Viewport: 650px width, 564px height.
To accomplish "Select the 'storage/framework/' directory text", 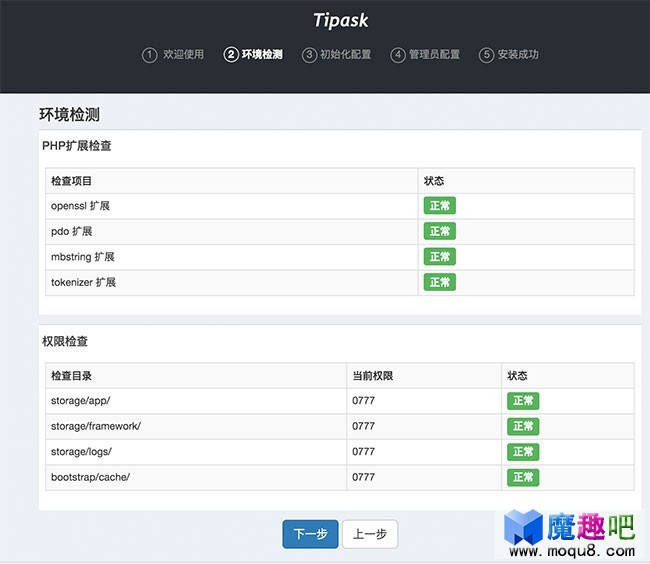I will coord(96,426).
